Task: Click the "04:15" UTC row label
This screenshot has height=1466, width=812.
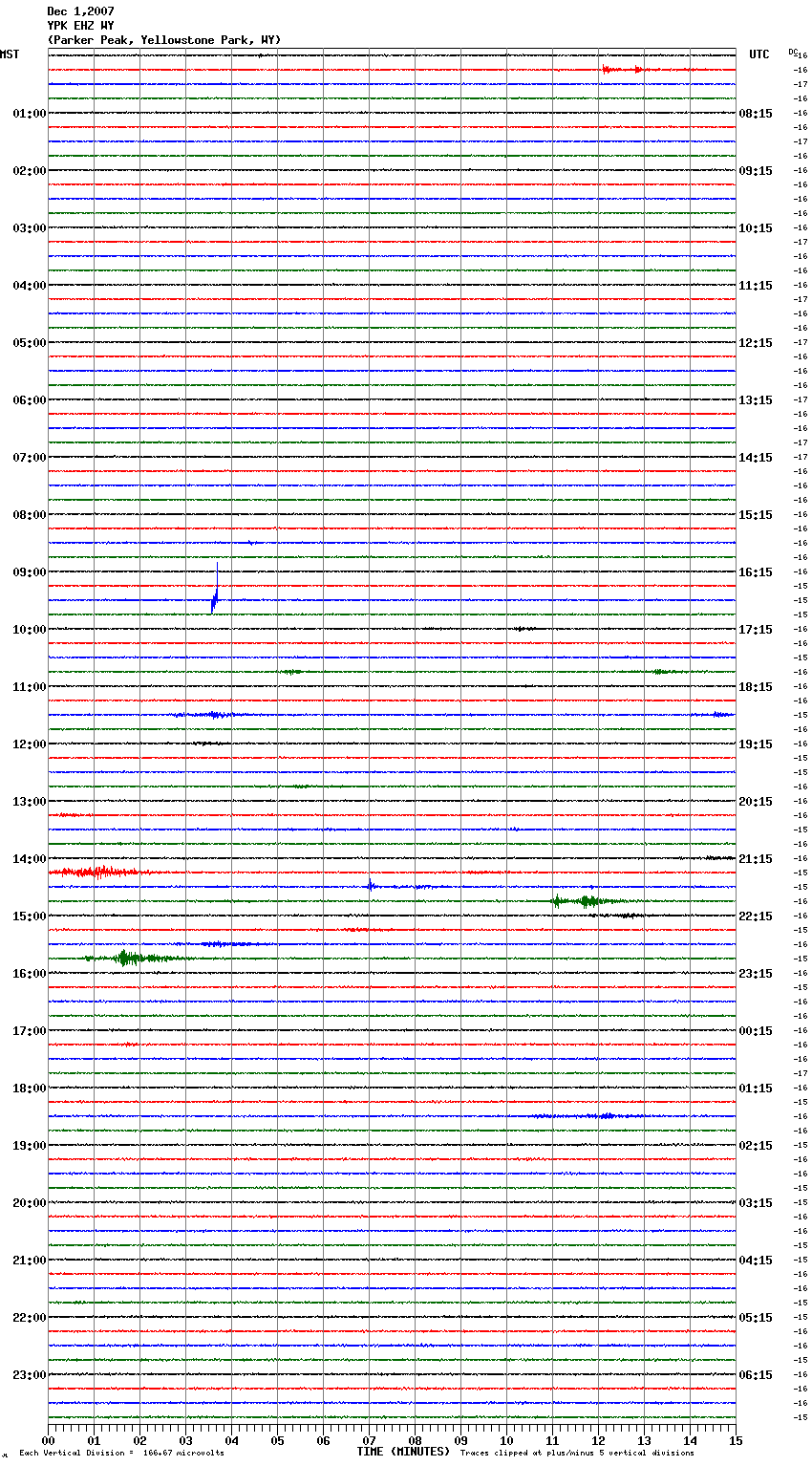Action: 756,1261
